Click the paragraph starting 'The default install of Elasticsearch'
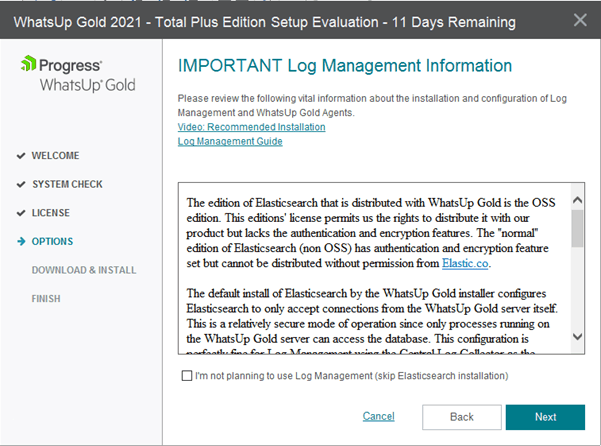 pos(372,323)
